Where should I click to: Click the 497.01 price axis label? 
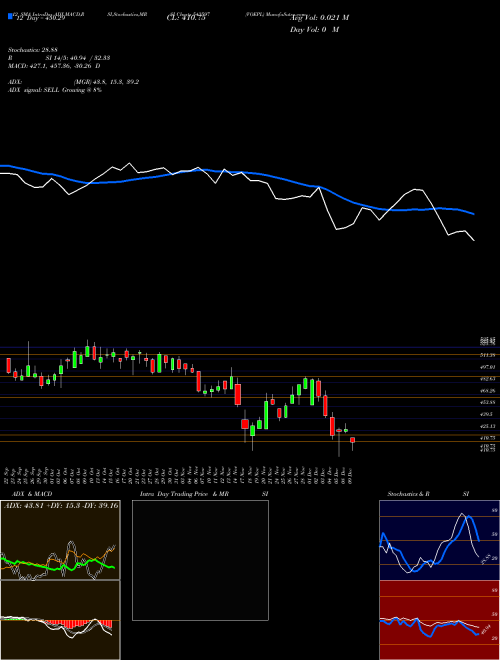point(488,367)
